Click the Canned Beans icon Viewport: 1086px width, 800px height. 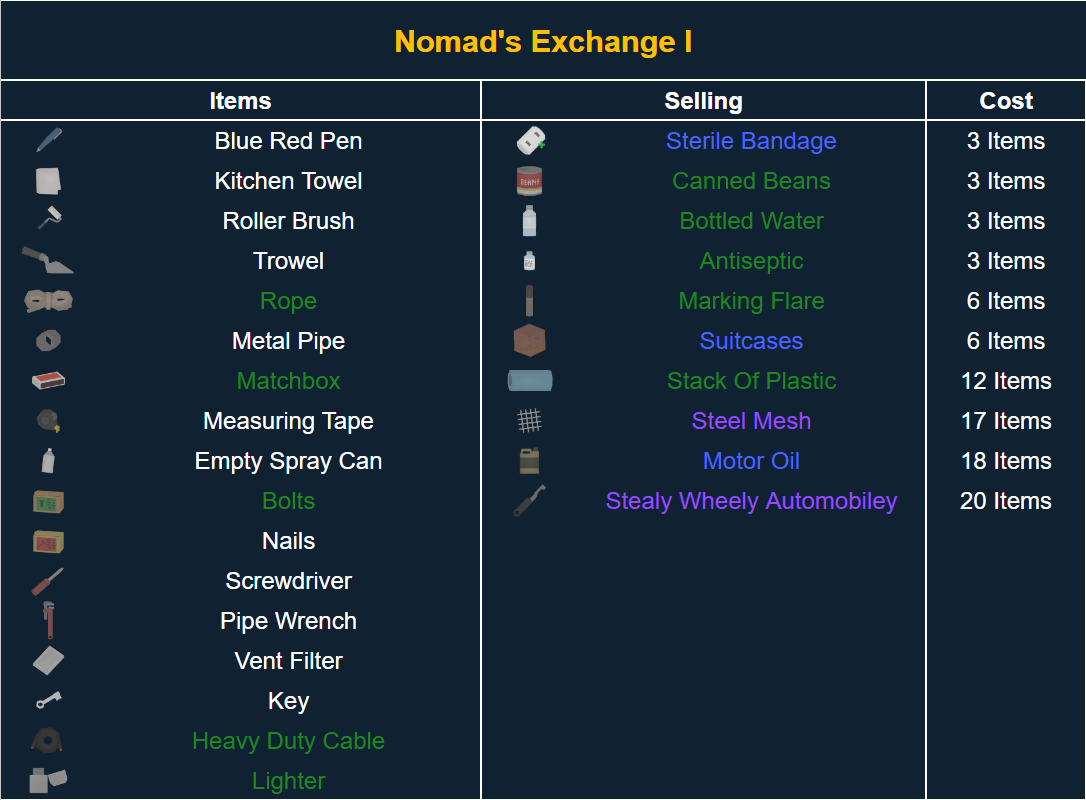529,181
